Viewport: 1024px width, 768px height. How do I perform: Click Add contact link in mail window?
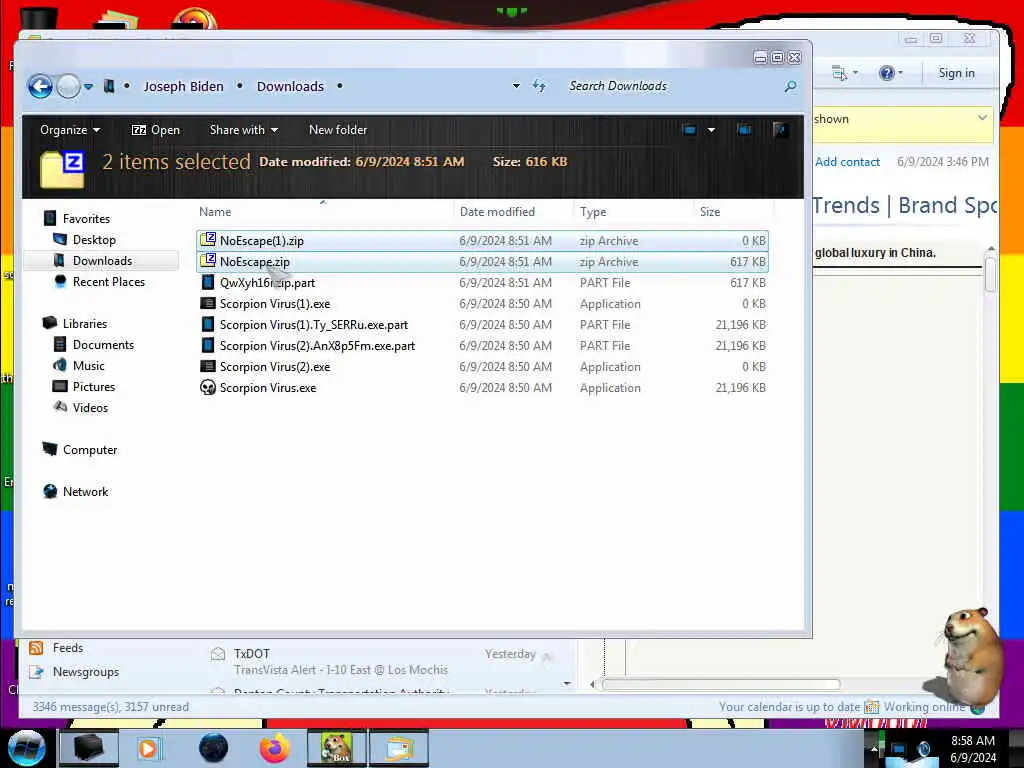tap(847, 162)
